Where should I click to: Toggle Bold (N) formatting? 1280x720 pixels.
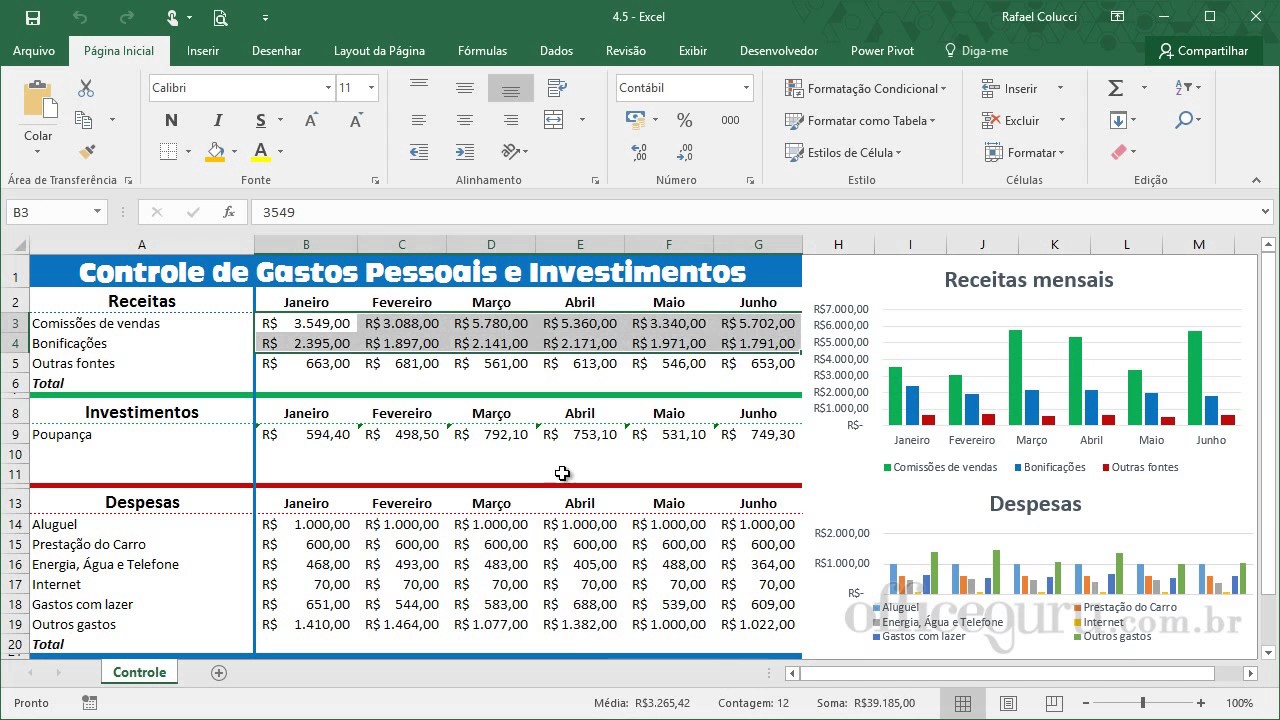[x=171, y=121]
